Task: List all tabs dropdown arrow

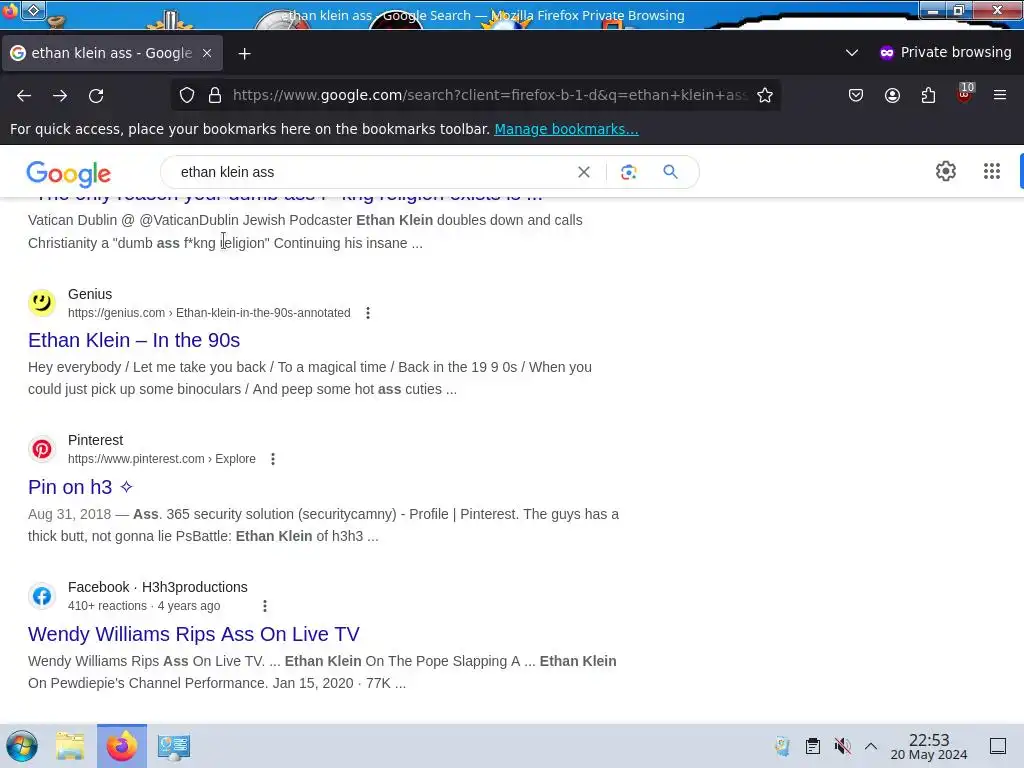Action: click(x=852, y=52)
